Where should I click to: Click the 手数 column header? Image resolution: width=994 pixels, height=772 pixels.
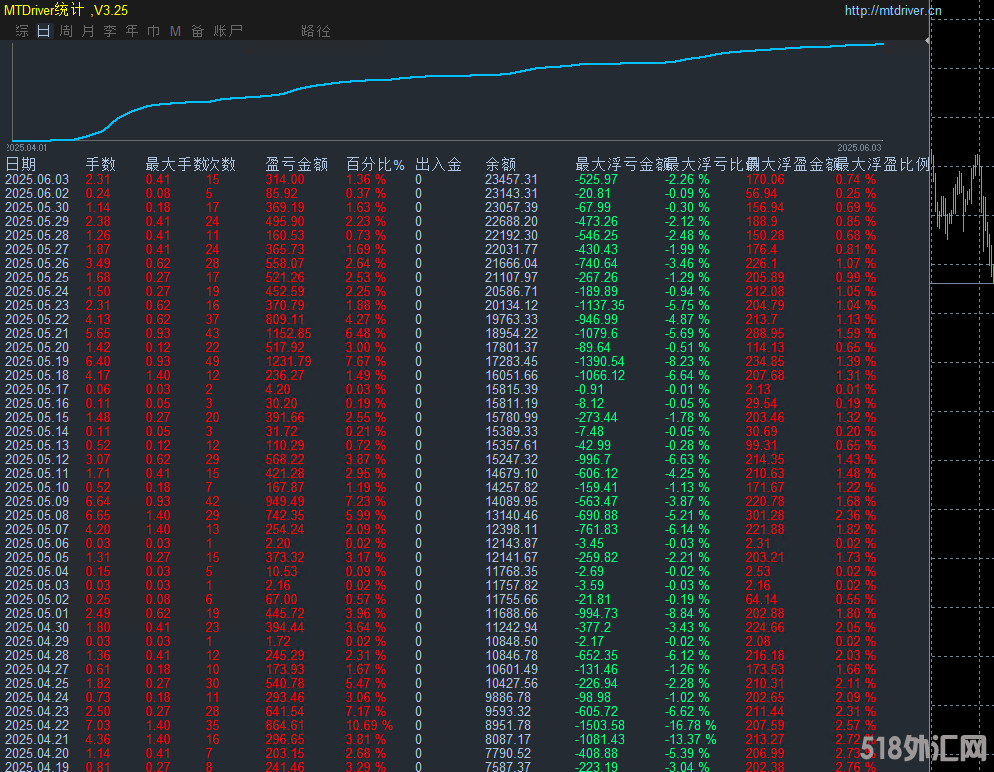click(x=100, y=165)
